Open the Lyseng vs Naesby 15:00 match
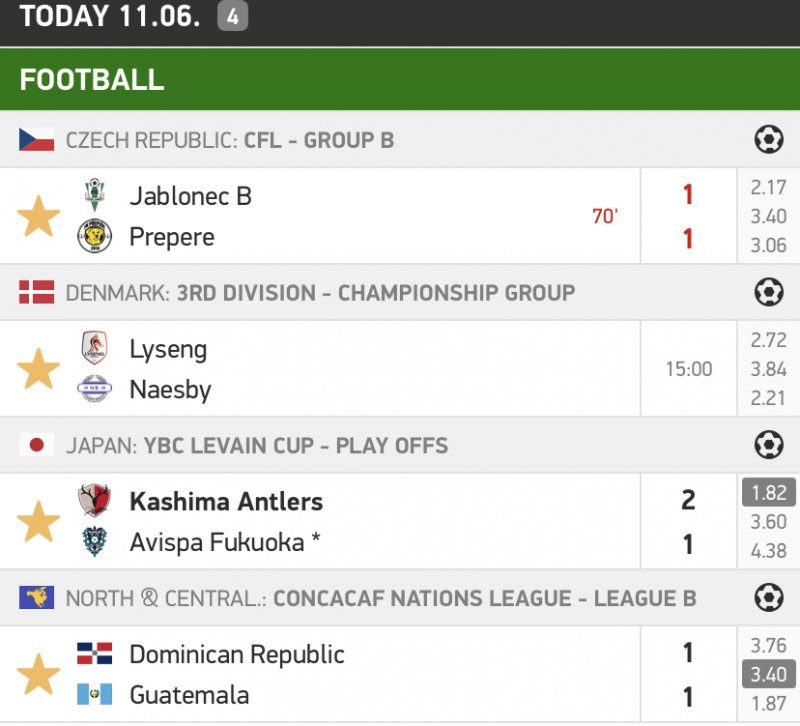Viewport: 800px width, 726px height. 400,369
